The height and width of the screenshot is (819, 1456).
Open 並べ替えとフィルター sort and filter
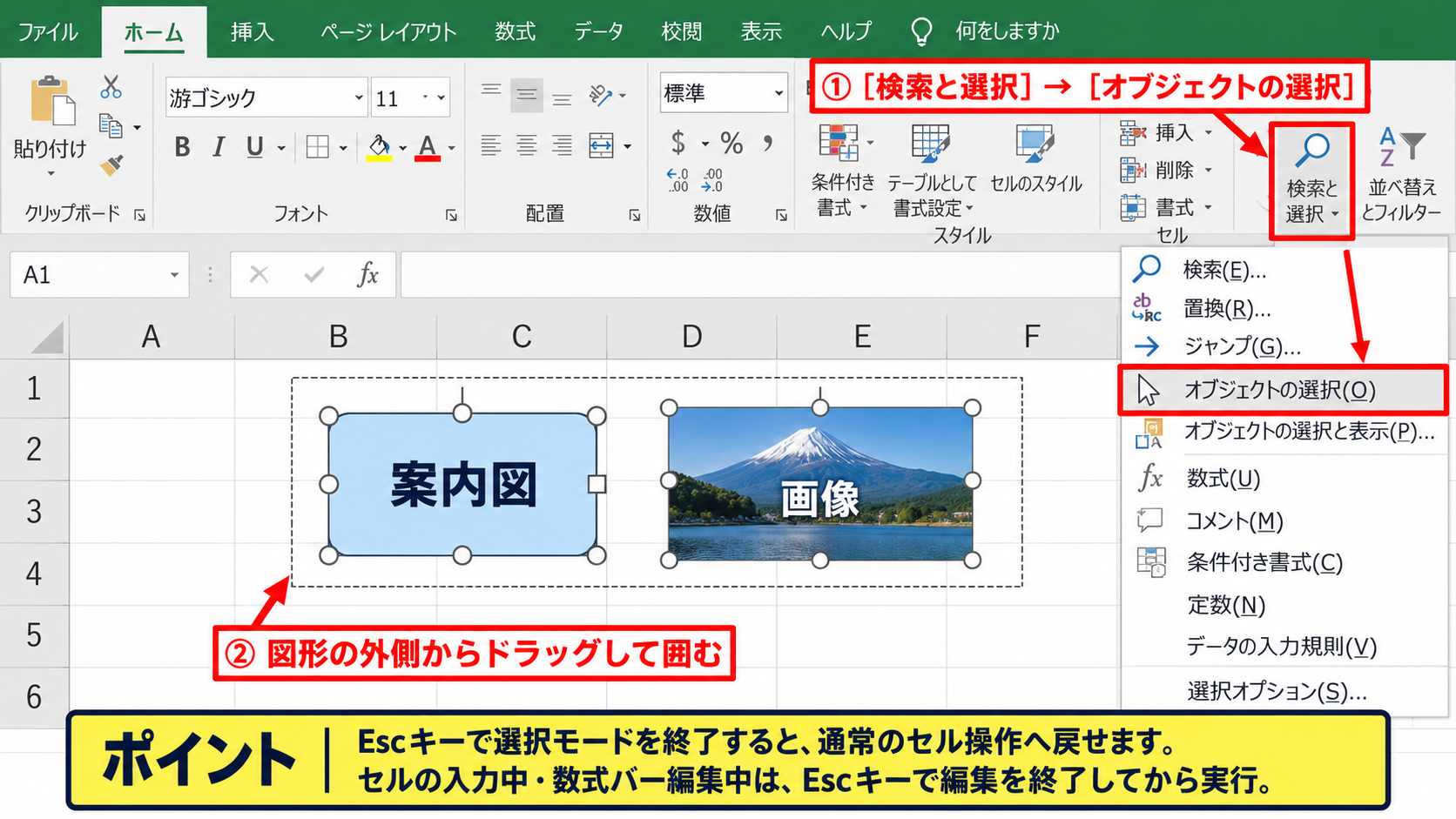(1401, 174)
